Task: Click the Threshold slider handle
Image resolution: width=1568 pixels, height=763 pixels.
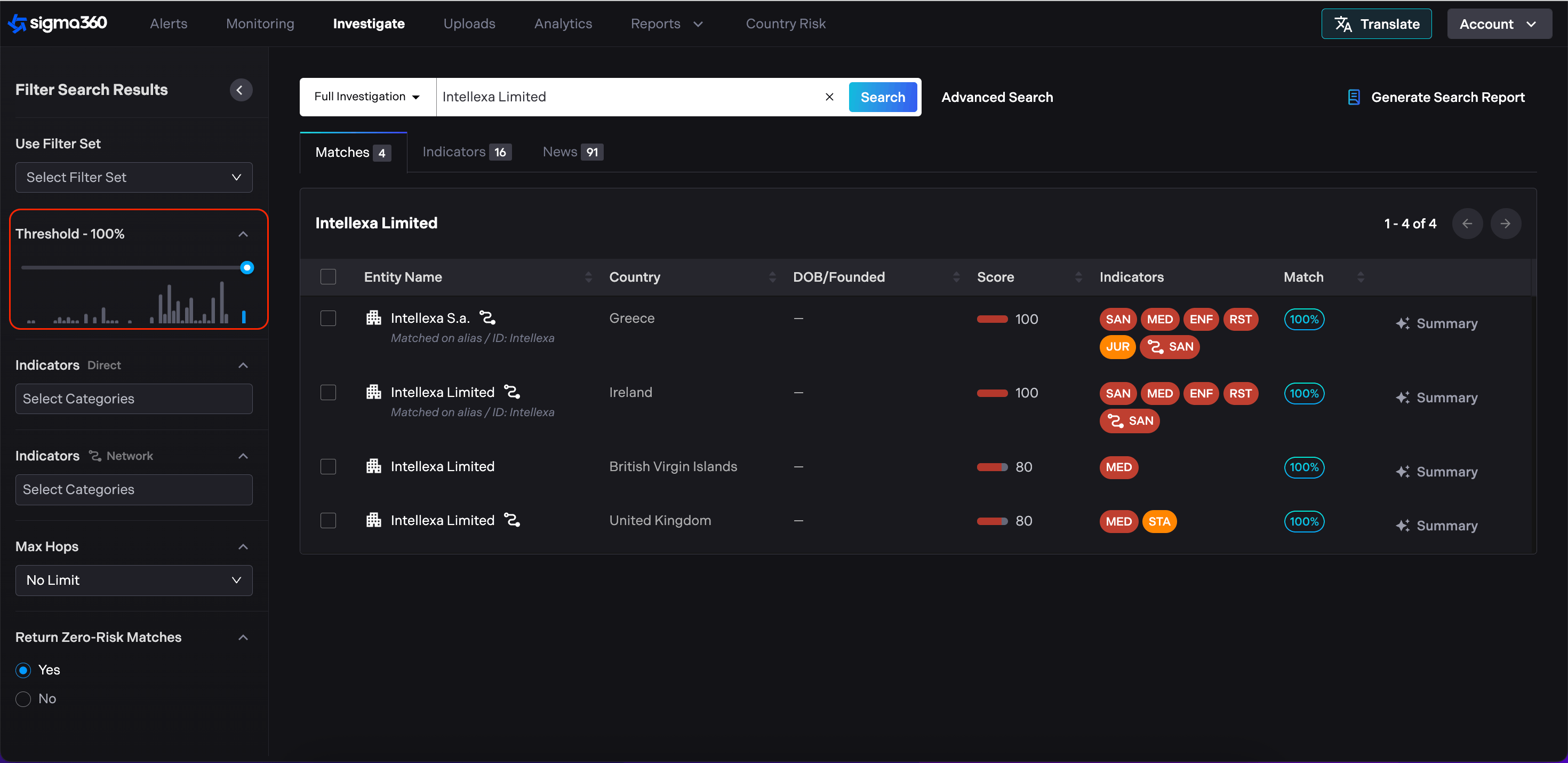Action: coord(246,267)
